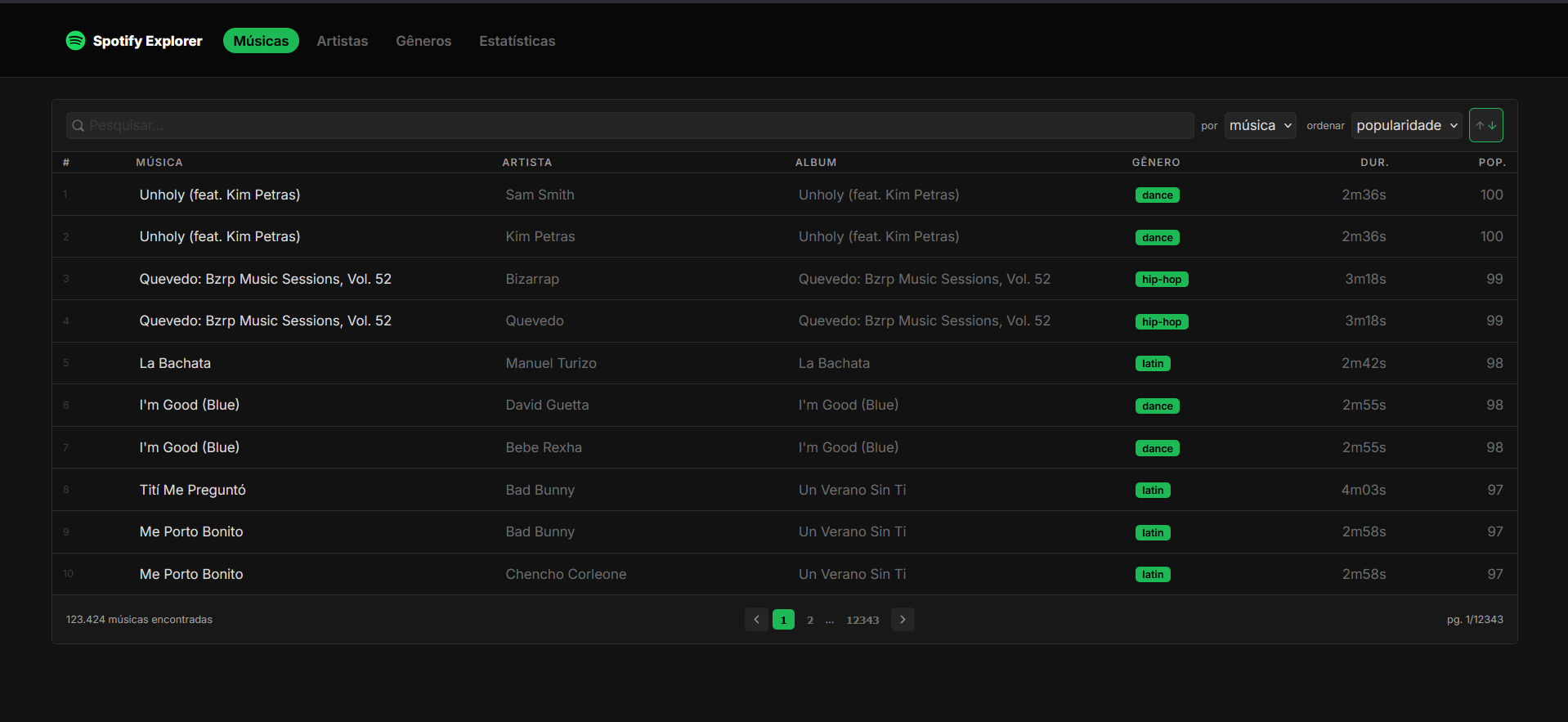Click the DUR. column header
Viewport: 1568px width, 722px height.
[1374, 163]
